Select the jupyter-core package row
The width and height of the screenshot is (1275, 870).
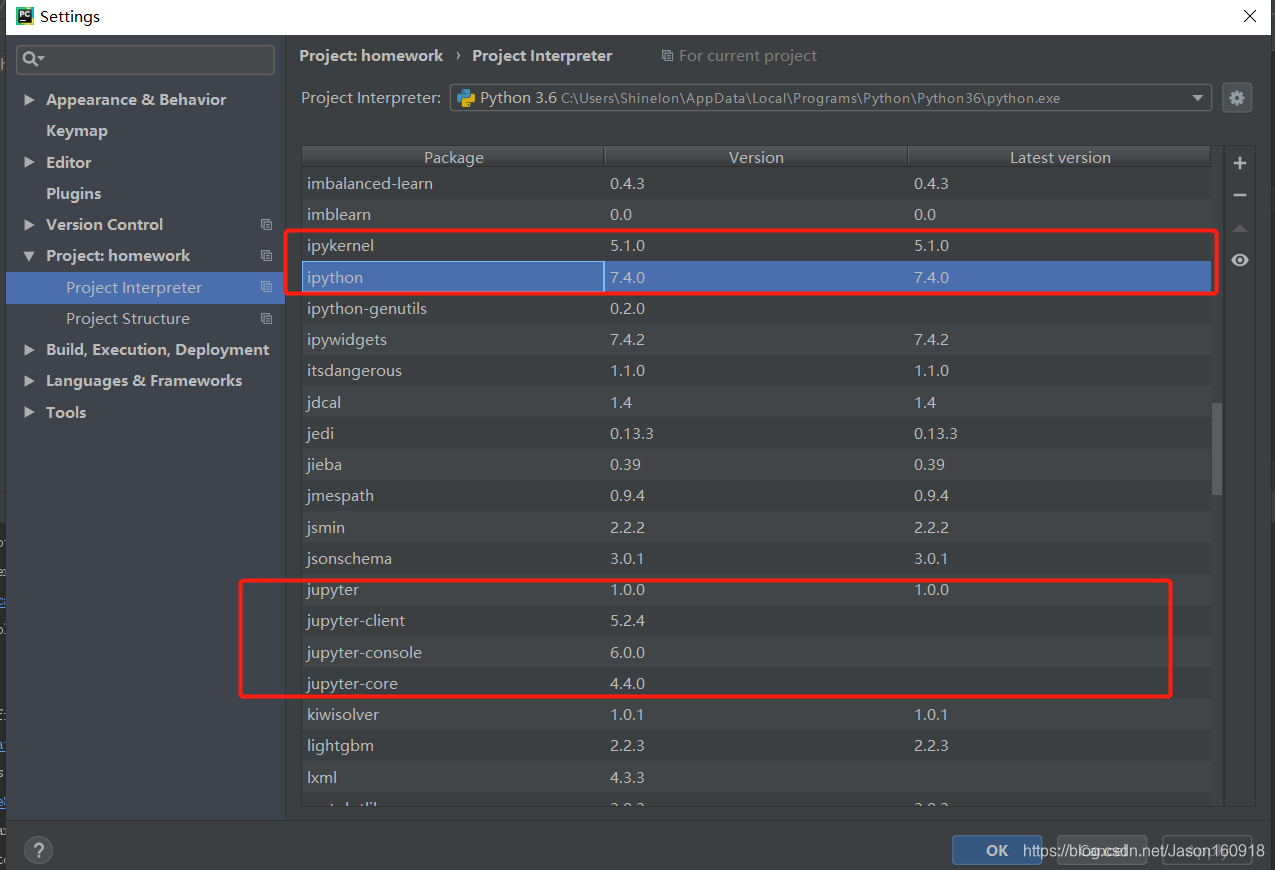point(756,684)
